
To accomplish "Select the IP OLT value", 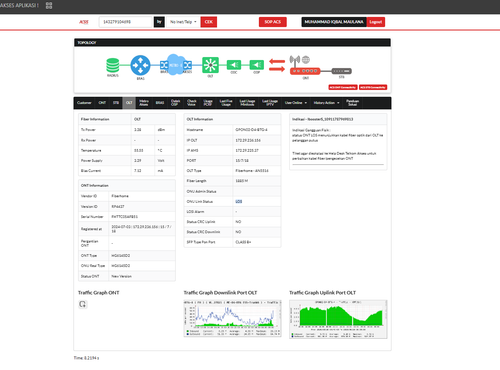I will [248, 140].
